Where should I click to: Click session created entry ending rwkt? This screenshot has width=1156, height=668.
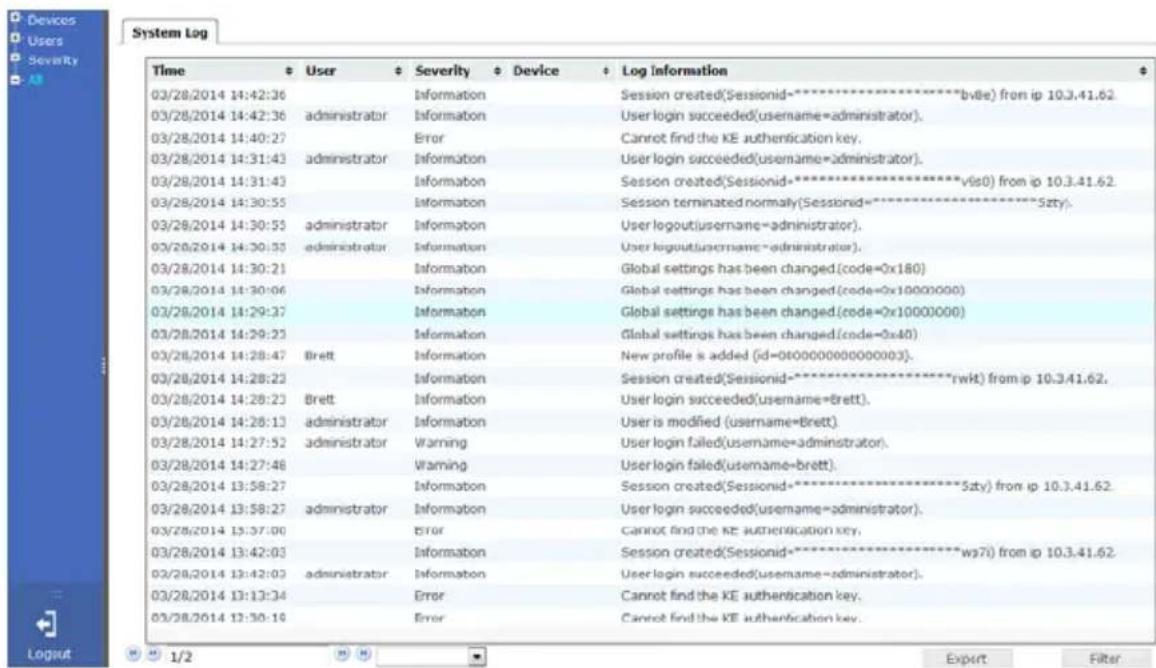(x=864, y=378)
